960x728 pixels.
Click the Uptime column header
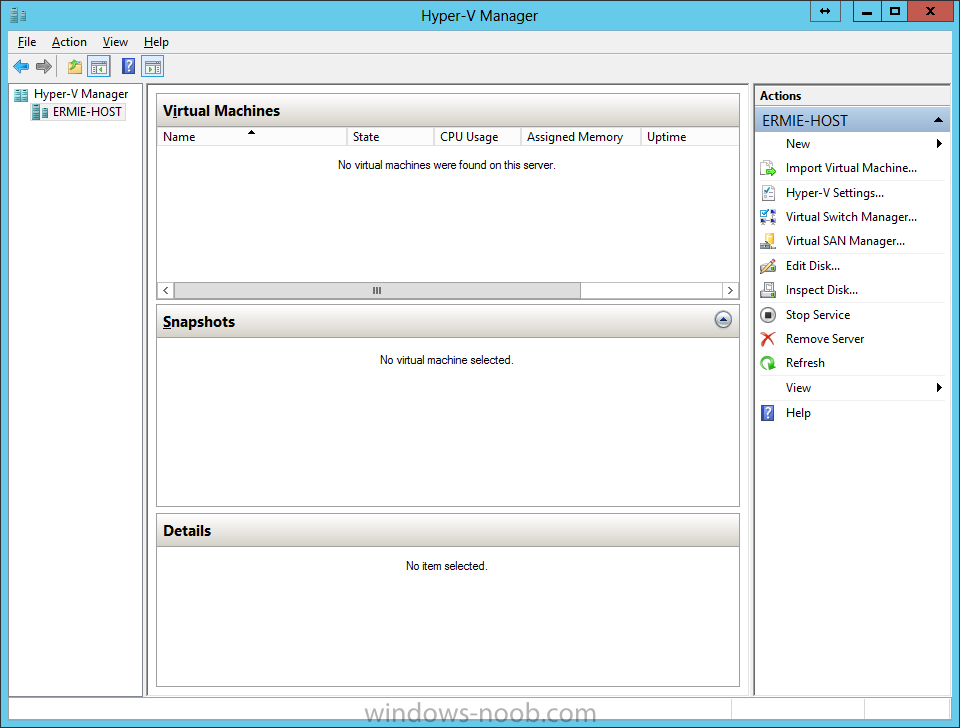690,137
